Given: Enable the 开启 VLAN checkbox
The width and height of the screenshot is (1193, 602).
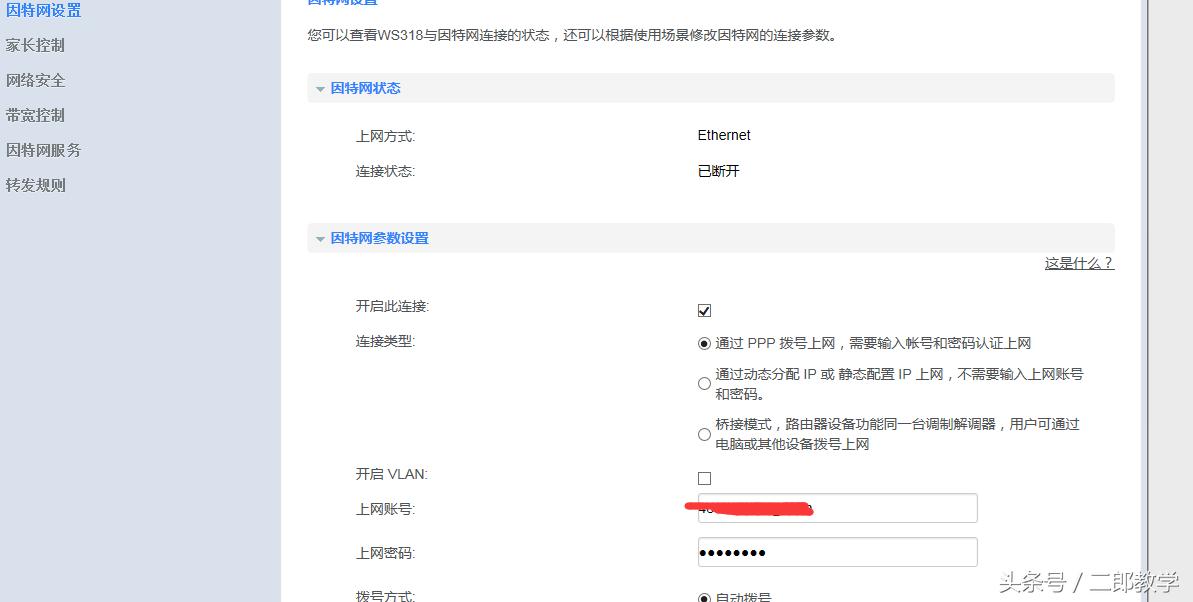Looking at the screenshot, I should click(704, 478).
